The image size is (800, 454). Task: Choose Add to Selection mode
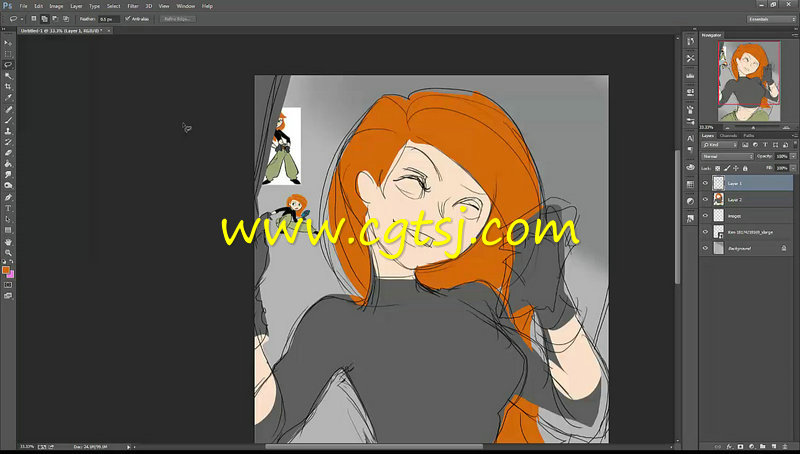click(x=44, y=19)
